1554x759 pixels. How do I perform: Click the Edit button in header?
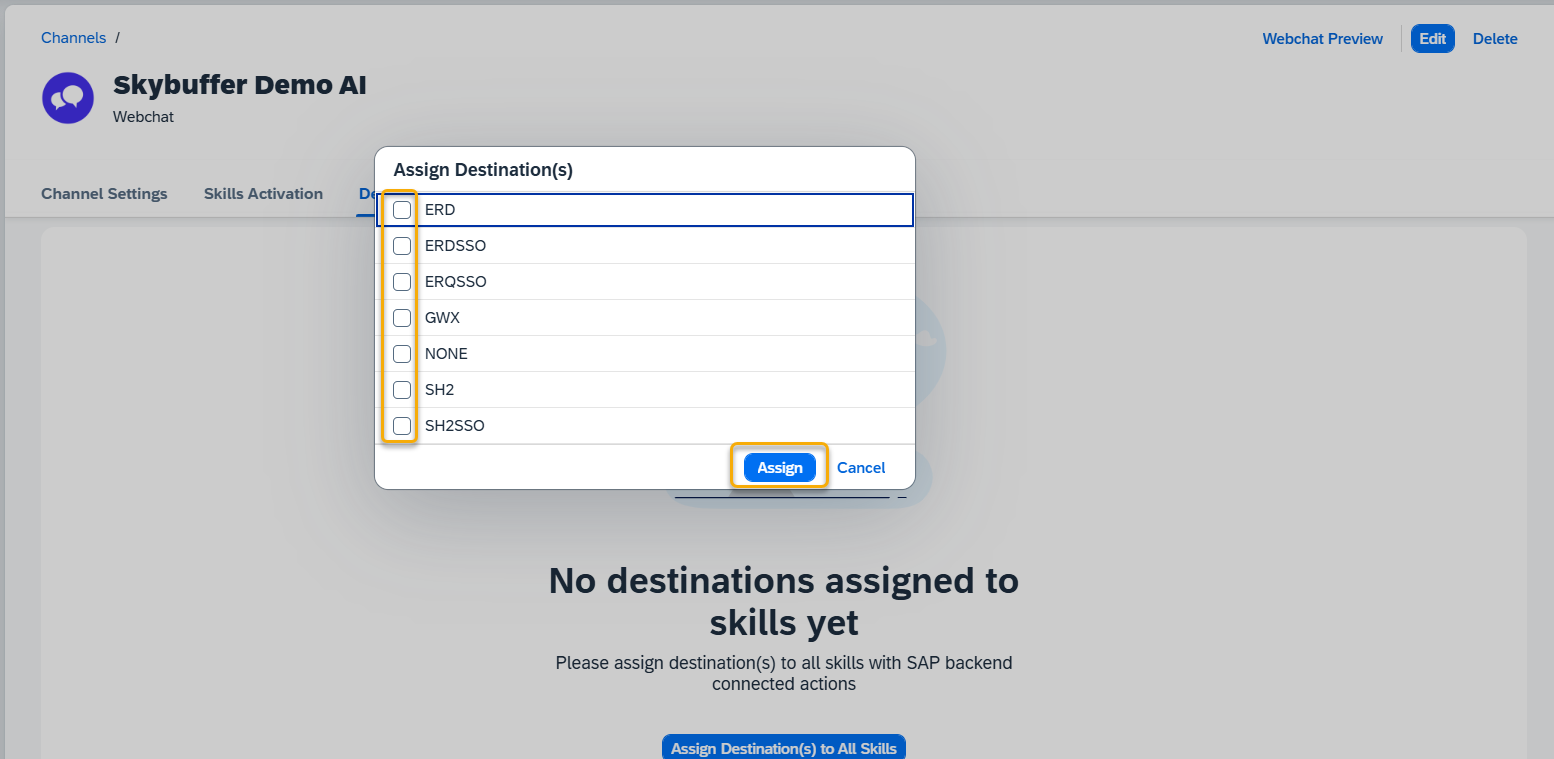[1433, 39]
